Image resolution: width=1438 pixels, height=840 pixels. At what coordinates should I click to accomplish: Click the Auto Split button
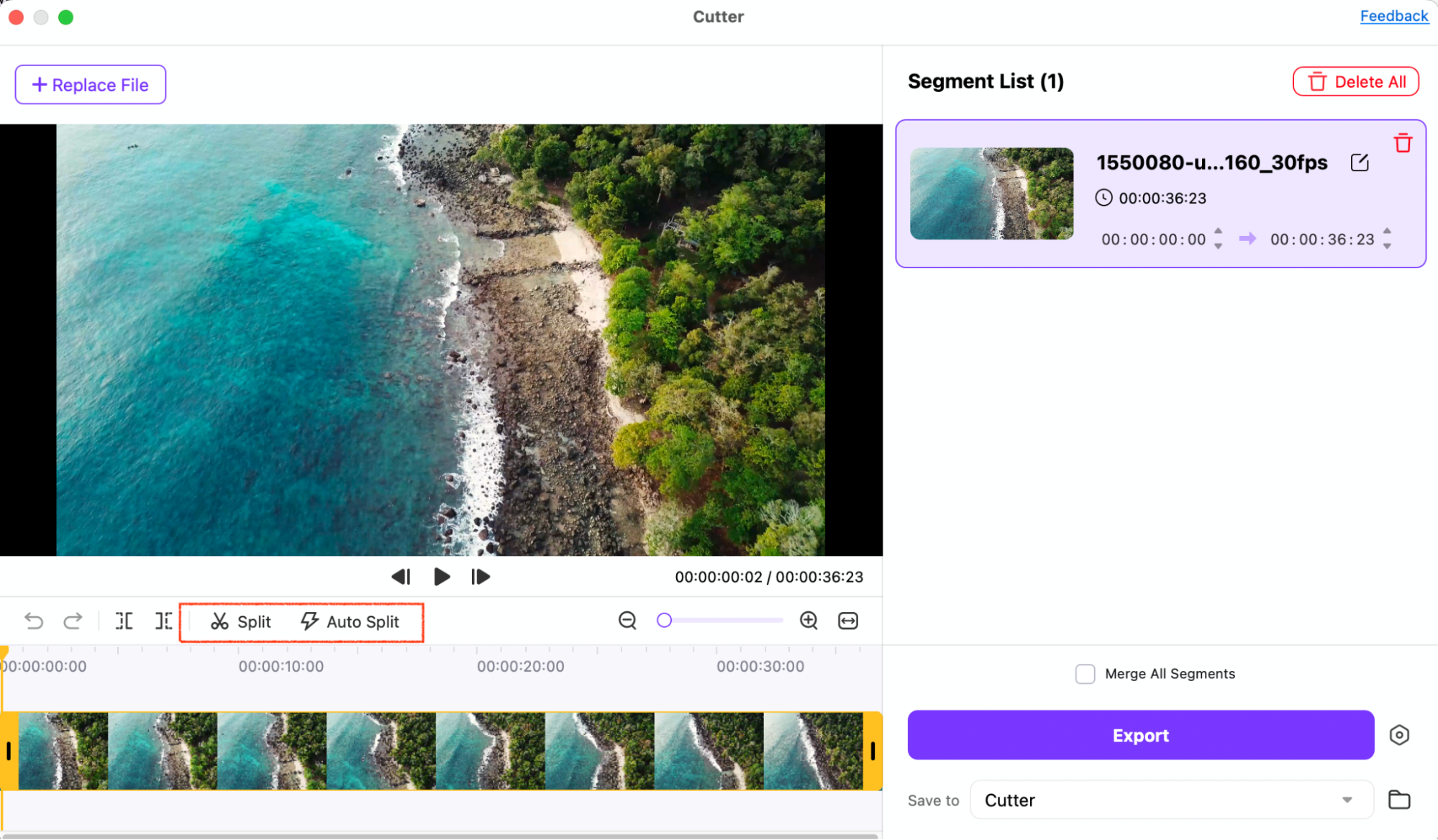(x=350, y=621)
